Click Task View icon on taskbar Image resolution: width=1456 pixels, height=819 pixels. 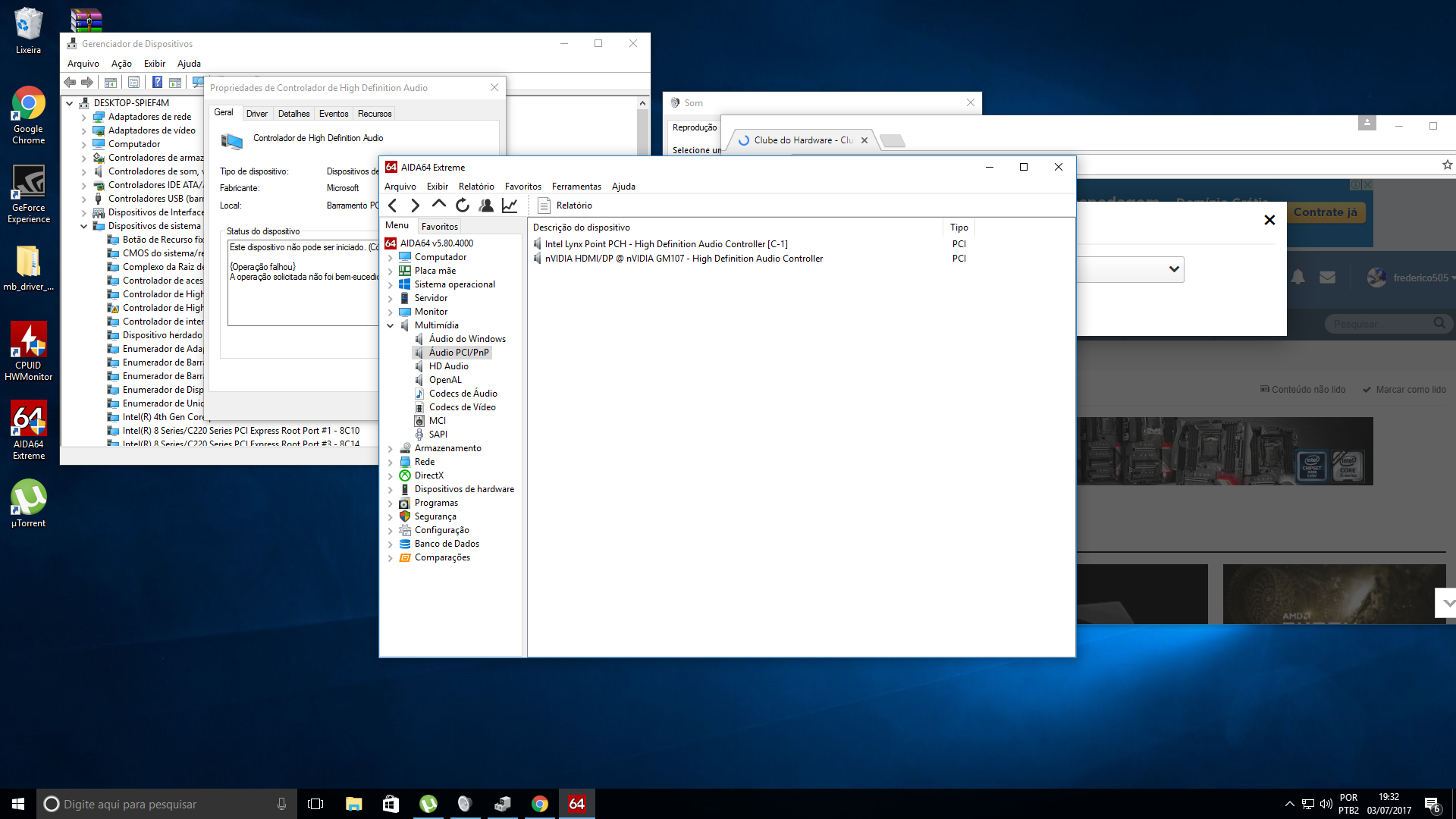[315, 804]
